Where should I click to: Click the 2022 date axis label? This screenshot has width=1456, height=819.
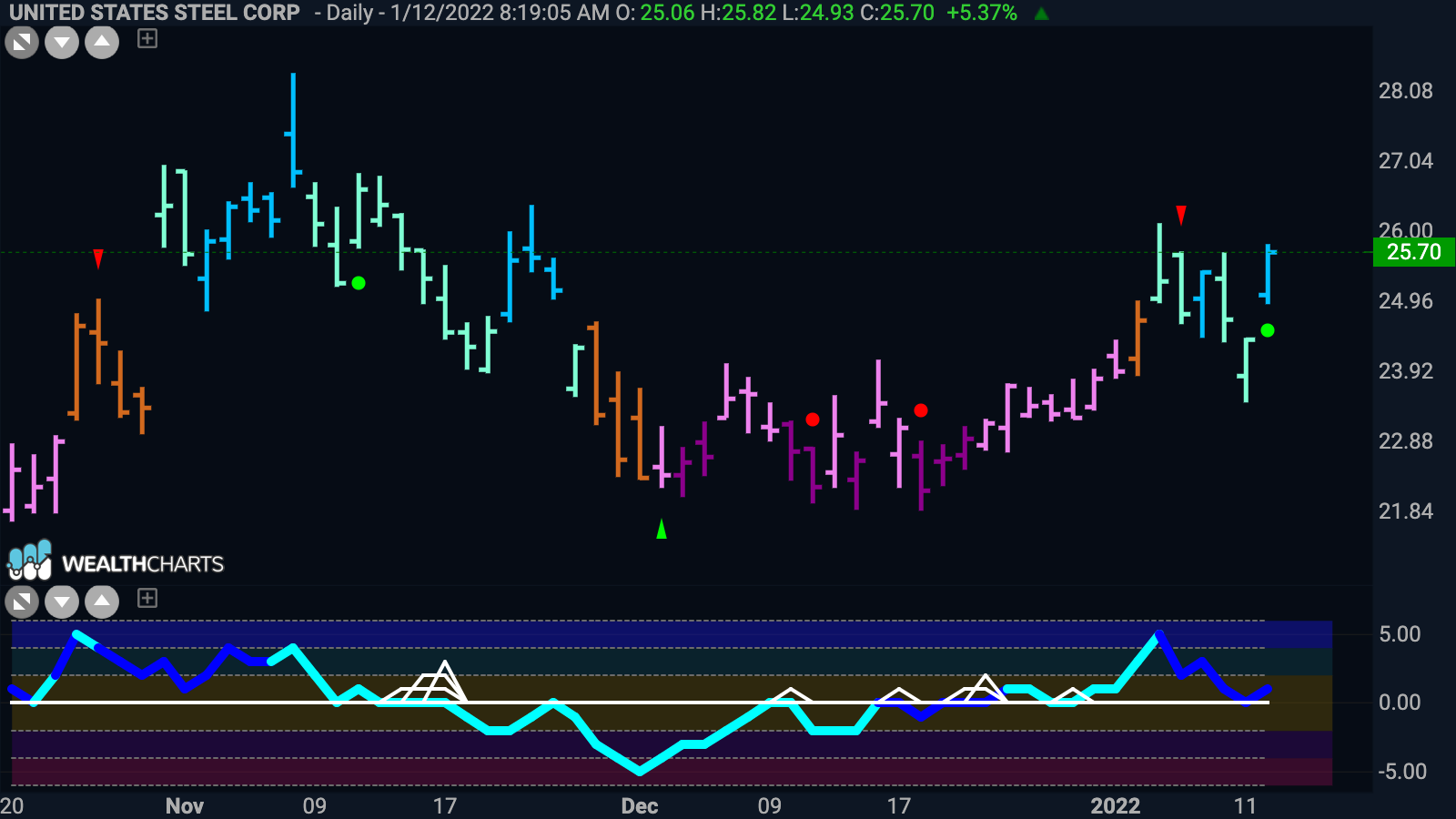click(1116, 806)
